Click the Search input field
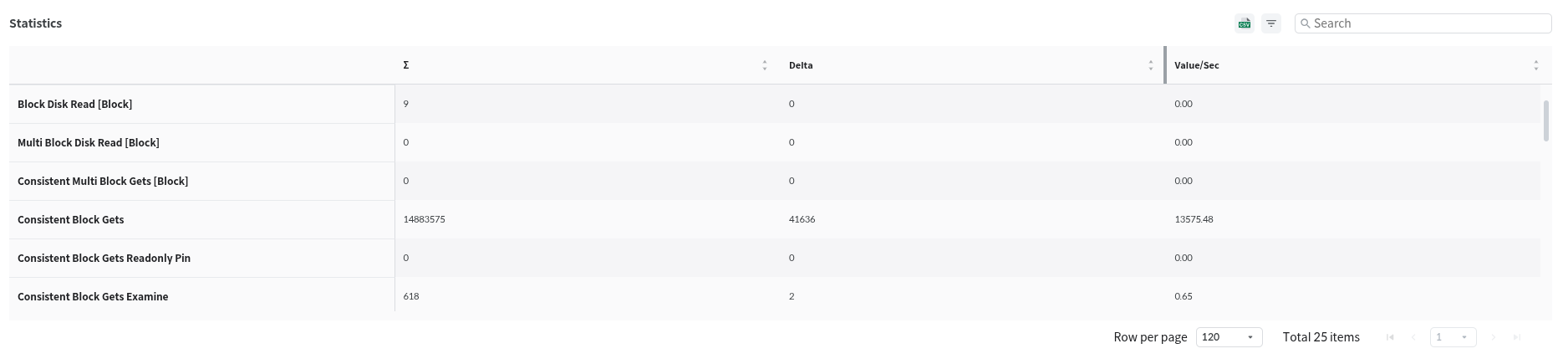 click(x=1429, y=23)
